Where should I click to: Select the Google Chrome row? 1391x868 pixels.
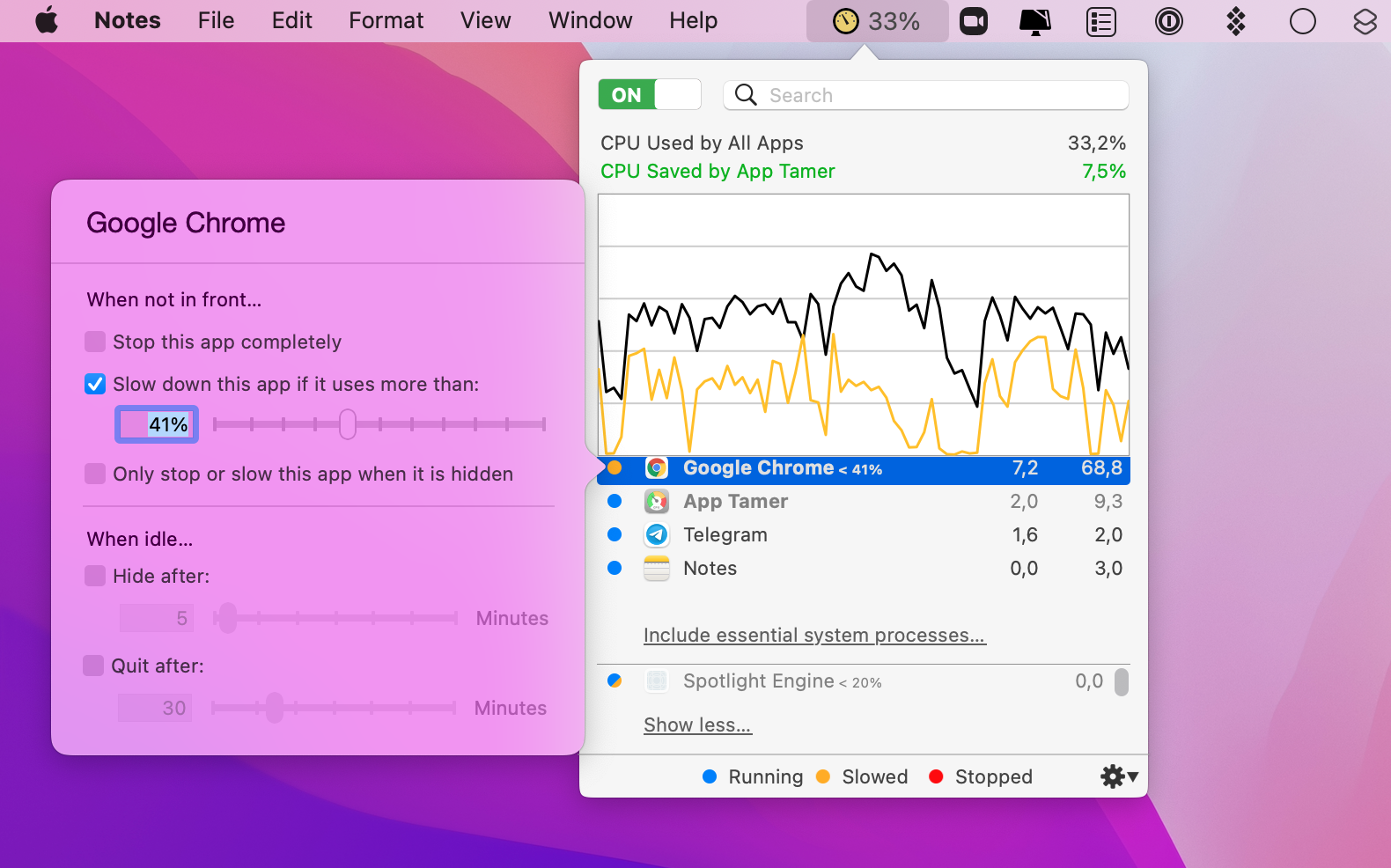[864, 468]
